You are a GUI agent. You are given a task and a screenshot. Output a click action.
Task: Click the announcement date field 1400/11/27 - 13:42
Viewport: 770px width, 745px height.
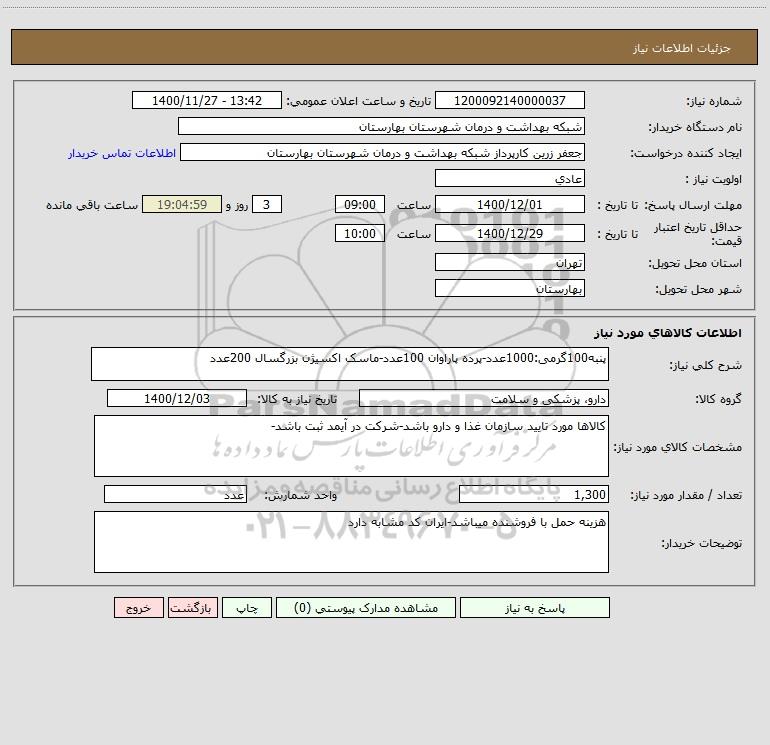pos(207,101)
